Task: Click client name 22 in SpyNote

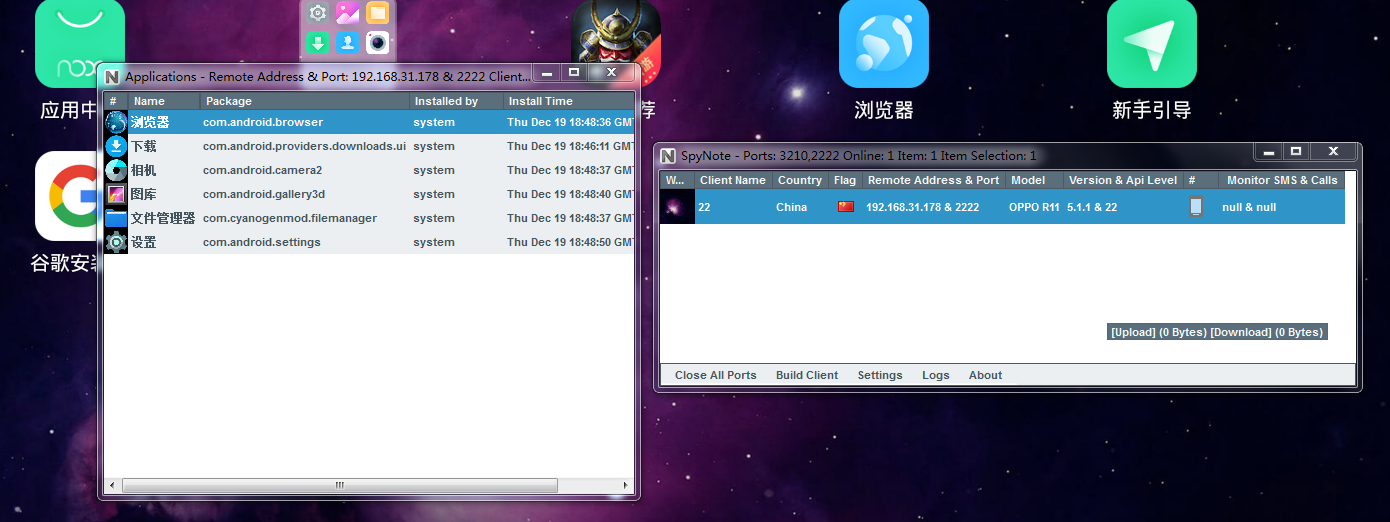Action: (x=705, y=207)
